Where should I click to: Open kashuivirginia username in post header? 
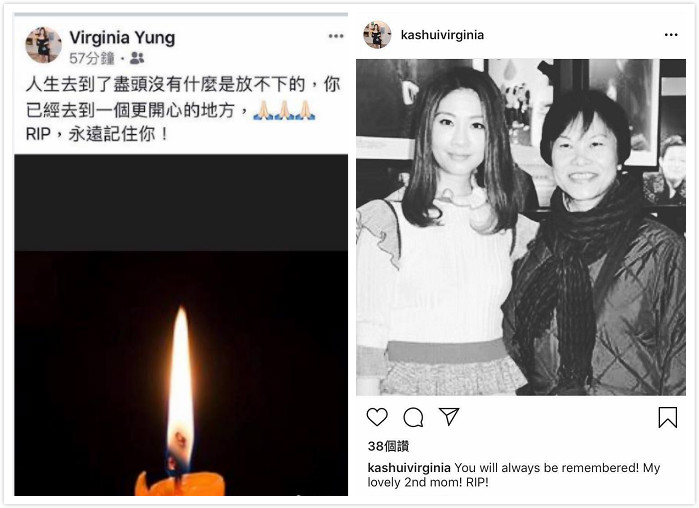[442, 35]
